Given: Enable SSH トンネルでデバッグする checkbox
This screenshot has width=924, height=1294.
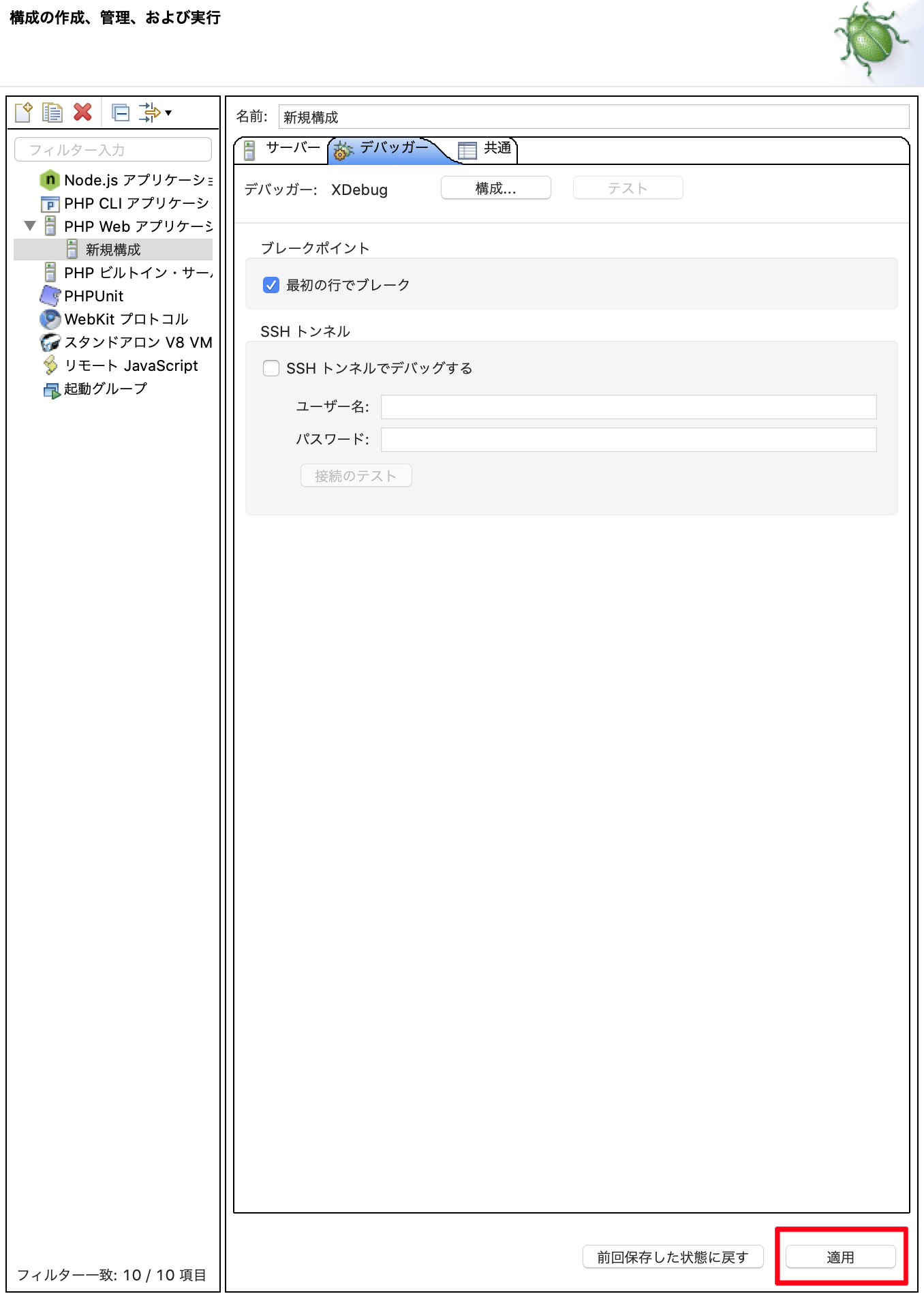Looking at the screenshot, I should point(271,368).
